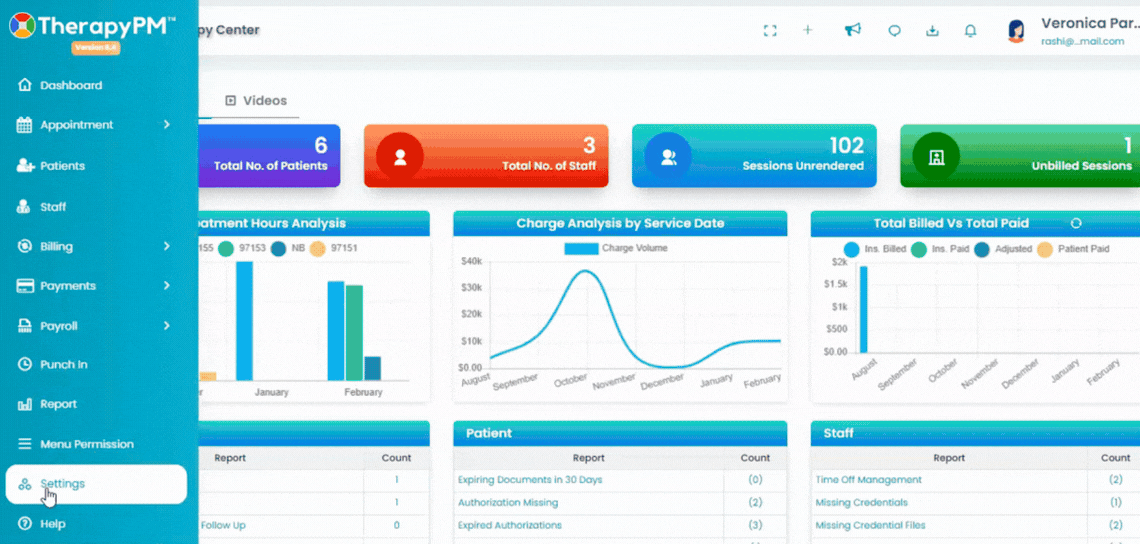Click the plus icon in header
Screen dimensions: 1140x544
click(807, 30)
